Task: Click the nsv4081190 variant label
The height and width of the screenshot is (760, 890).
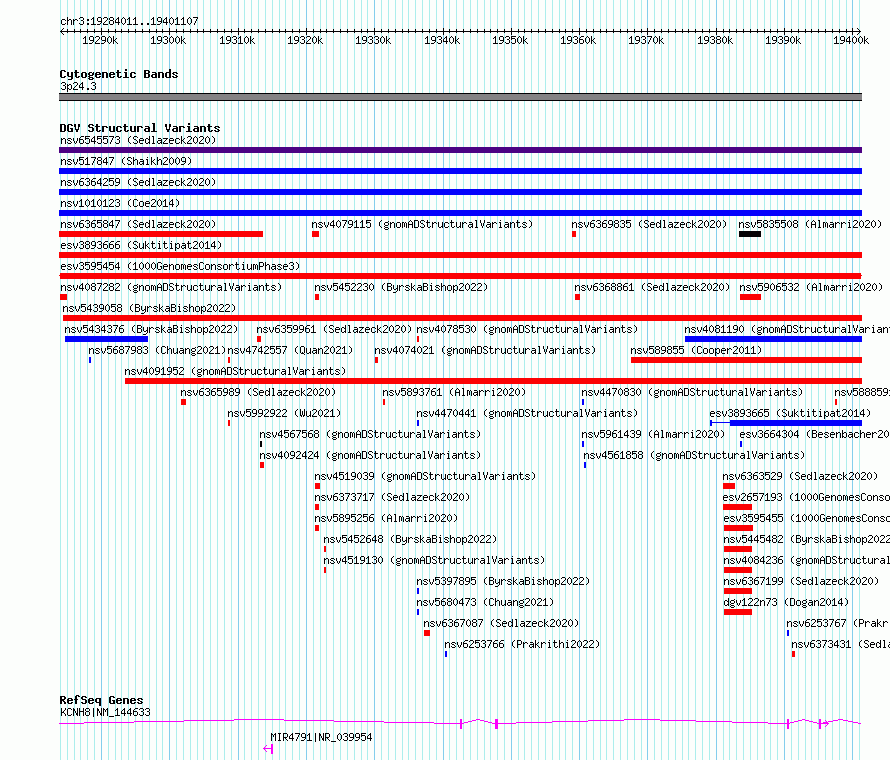Action: tap(787, 329)
